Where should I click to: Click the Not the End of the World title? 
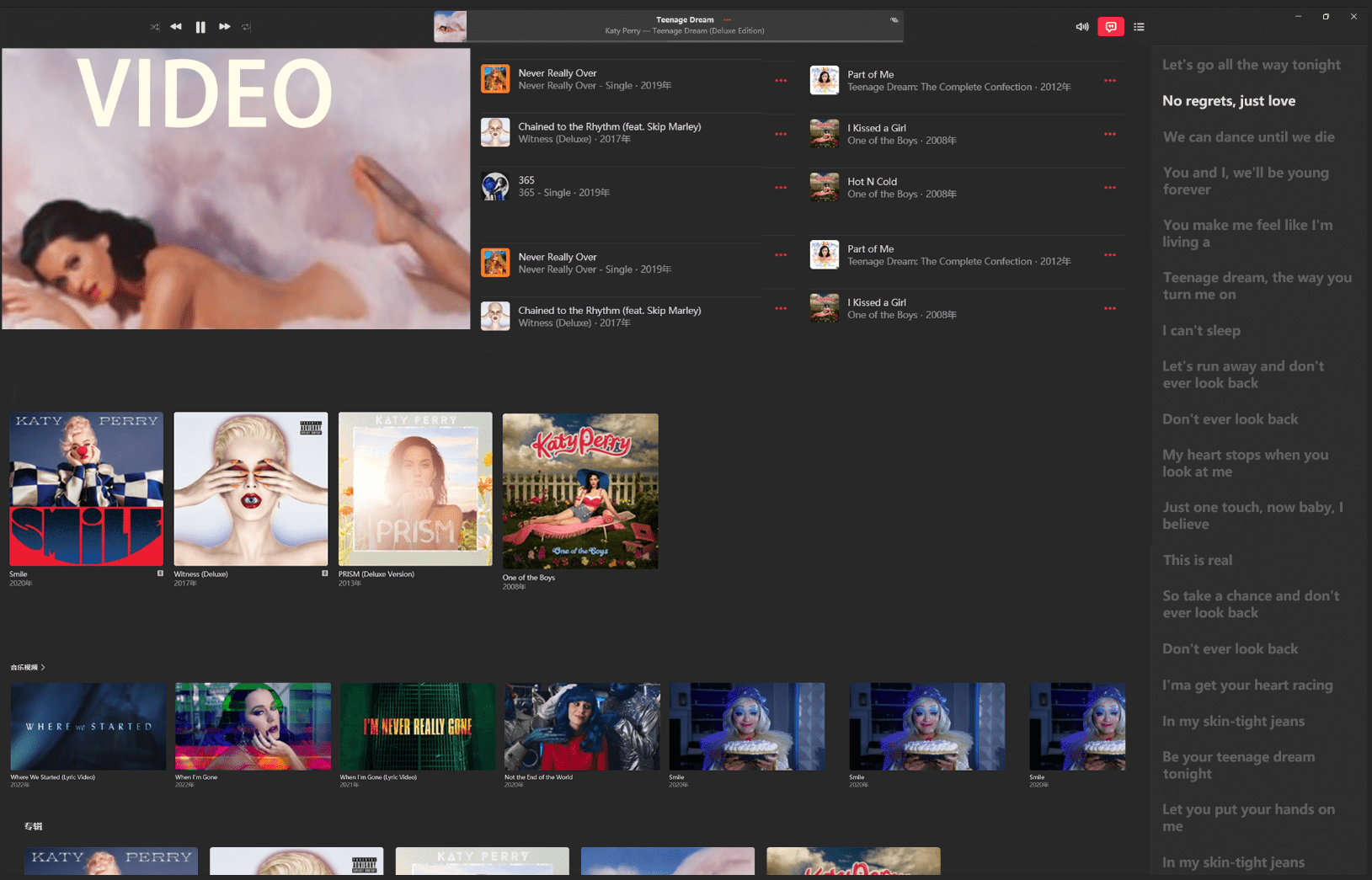[538, 777]
